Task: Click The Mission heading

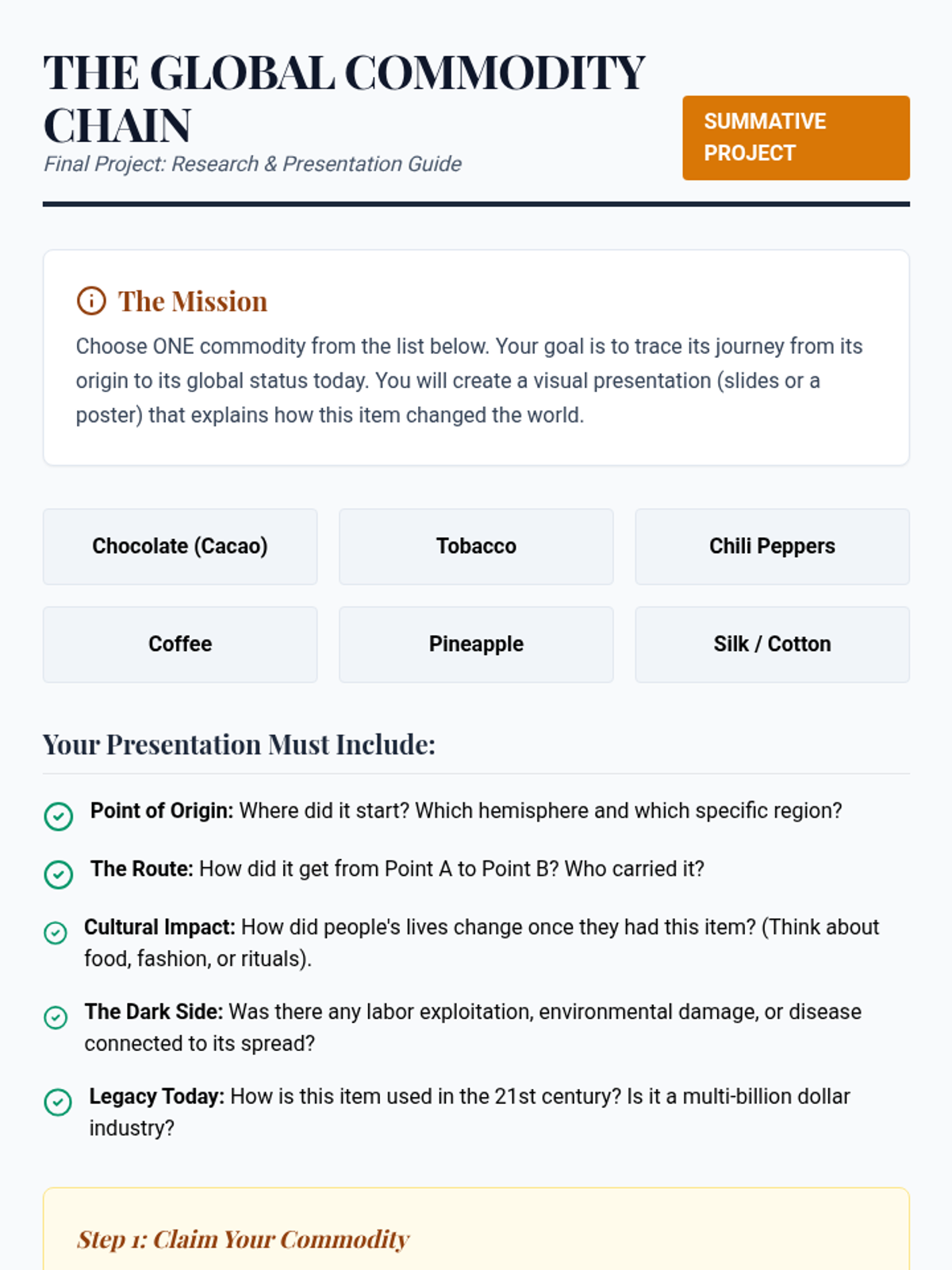Action: click(x=193, y=302)
